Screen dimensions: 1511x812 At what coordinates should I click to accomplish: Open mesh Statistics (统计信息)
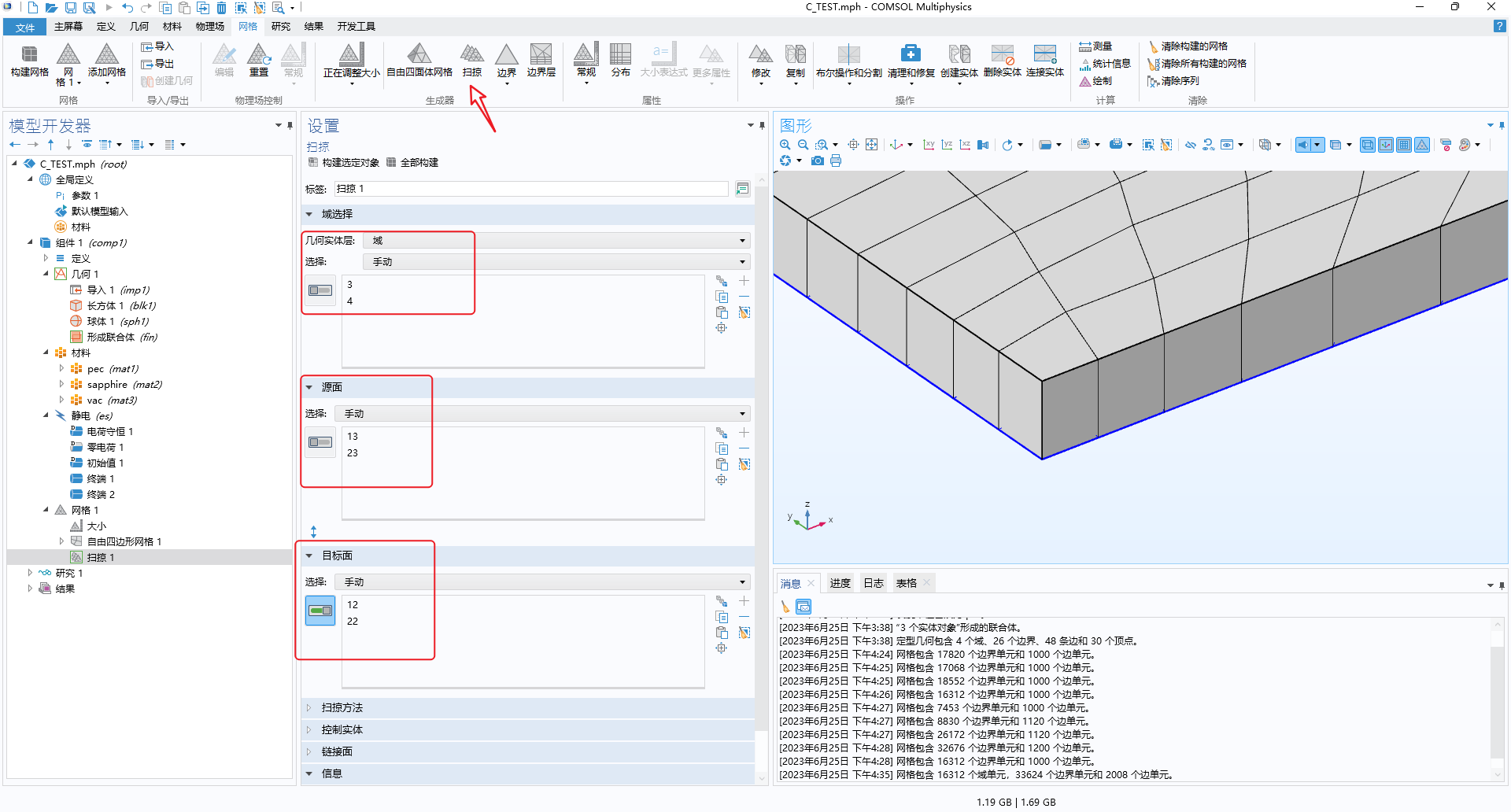[1106, 64]
